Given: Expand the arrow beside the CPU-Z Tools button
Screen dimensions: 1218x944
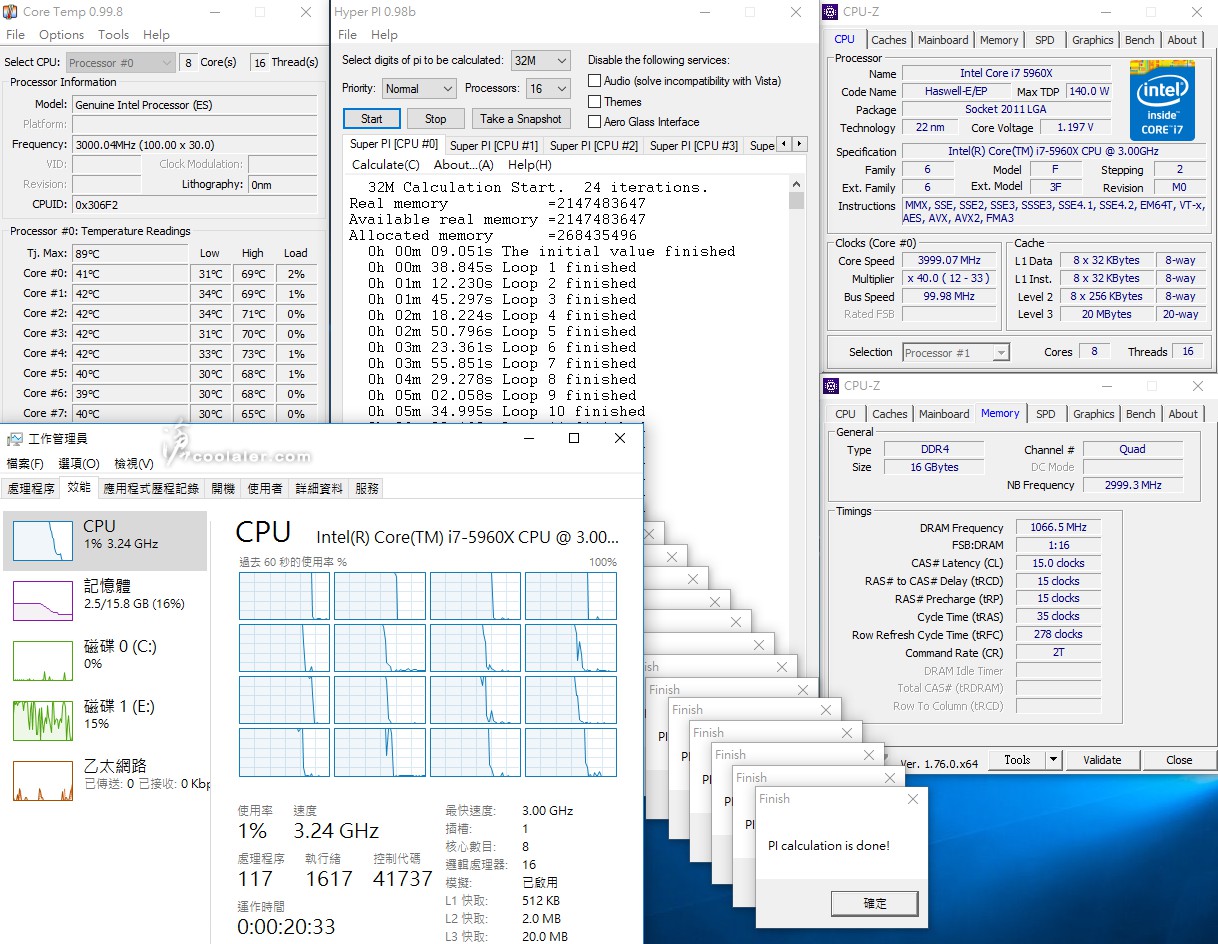Looking at the screenshot, I should (1052, 760).
